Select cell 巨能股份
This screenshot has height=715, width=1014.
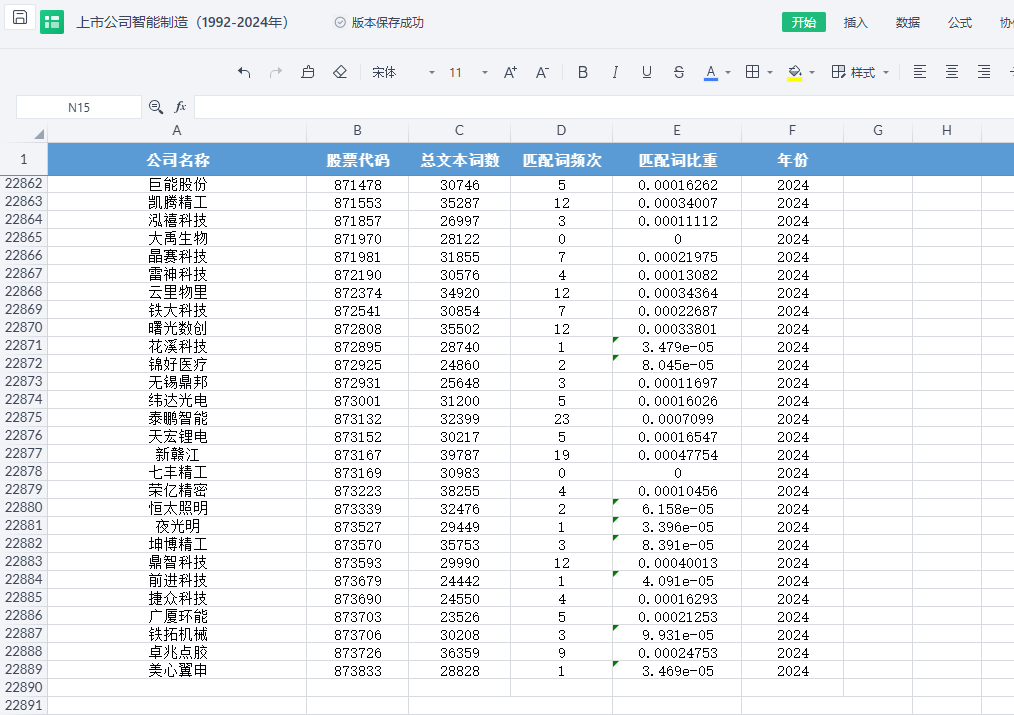[177, 185]
